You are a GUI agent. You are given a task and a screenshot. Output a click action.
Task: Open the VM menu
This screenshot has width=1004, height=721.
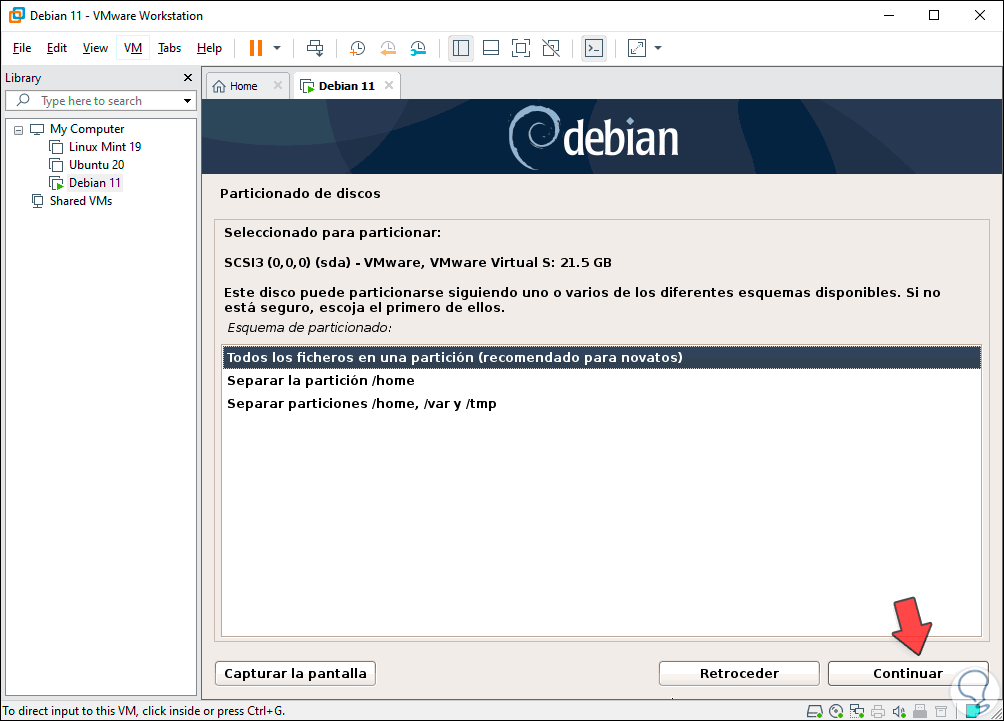click(x=133, y=48)
